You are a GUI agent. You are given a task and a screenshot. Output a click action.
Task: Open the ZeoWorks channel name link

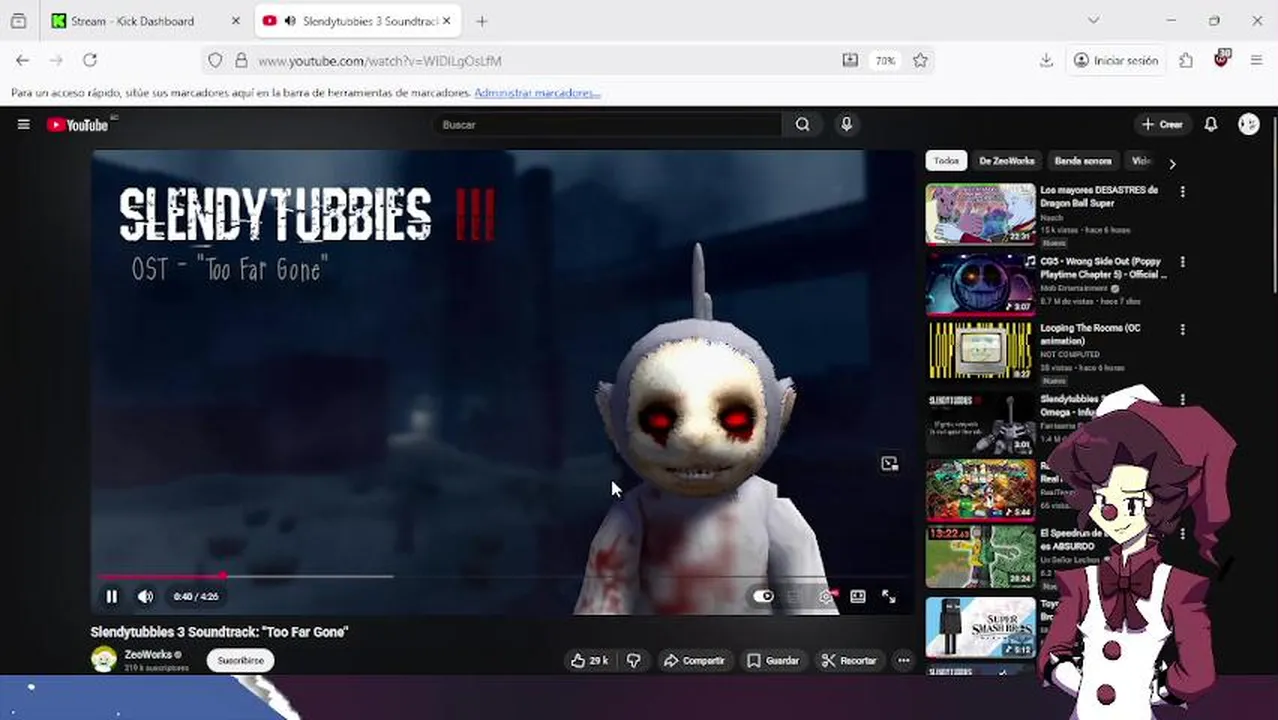pos(148,655)
